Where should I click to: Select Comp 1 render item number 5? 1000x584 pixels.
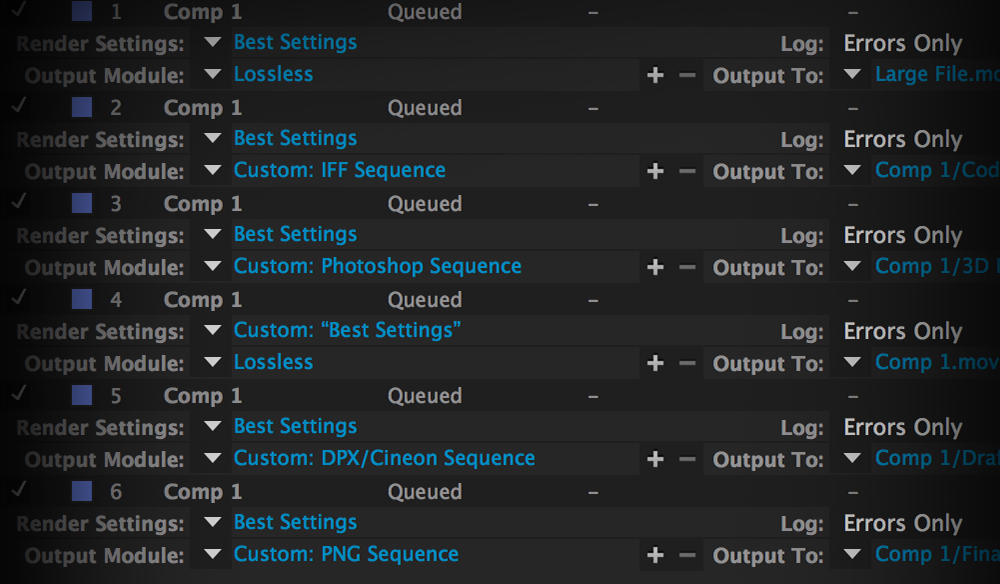(x=202, y=395)
